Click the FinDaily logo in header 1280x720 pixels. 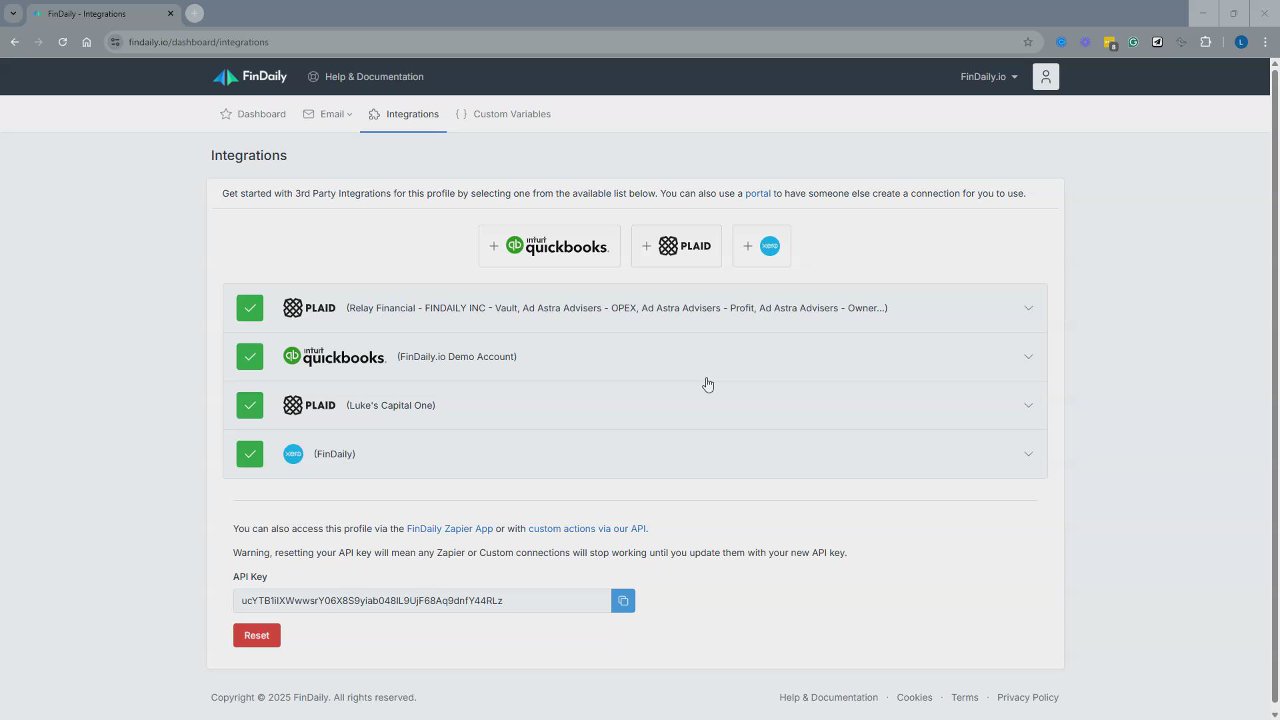[250, 77]
